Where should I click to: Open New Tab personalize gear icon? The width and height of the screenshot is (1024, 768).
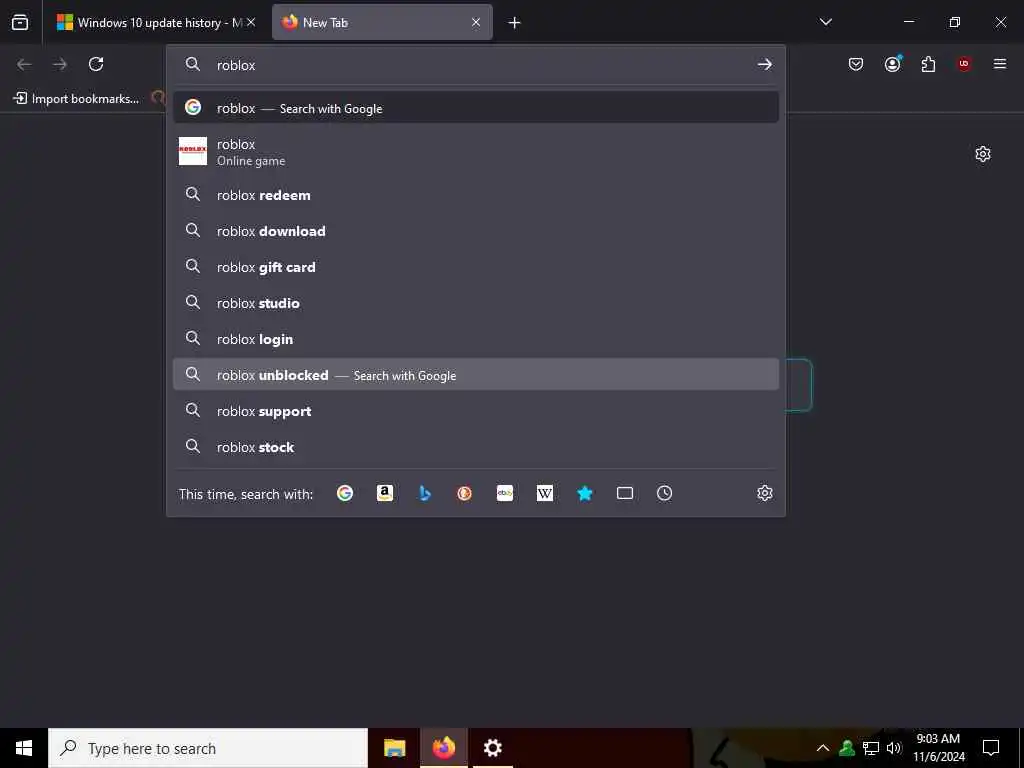(x=983, y=154)
